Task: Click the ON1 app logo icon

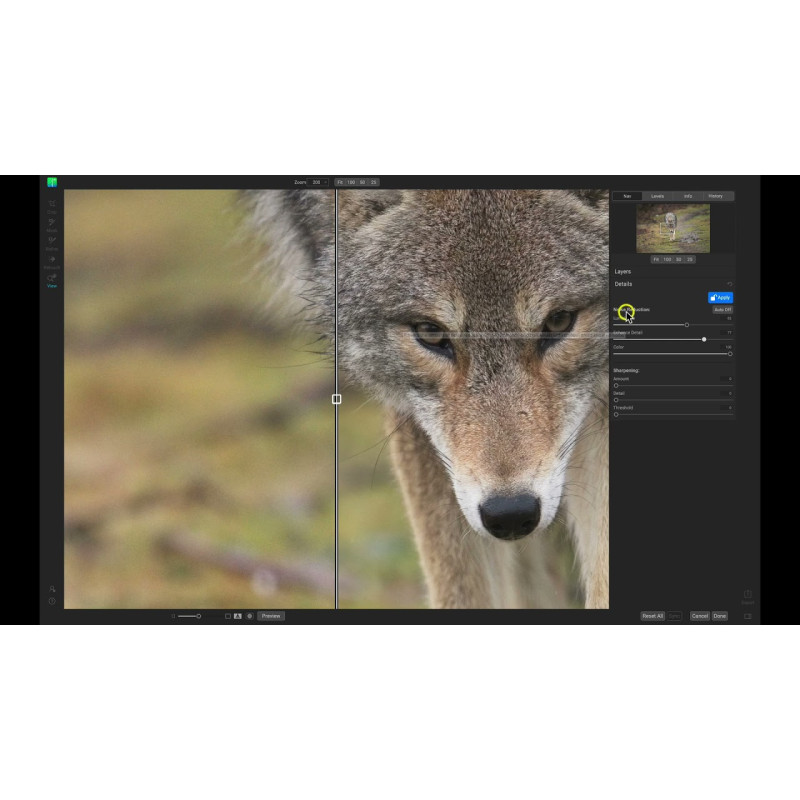Action: (52, 182)
